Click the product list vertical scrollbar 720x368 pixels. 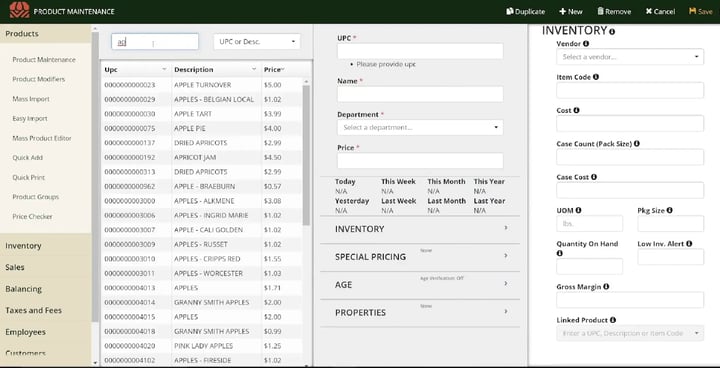pos(306,155)
